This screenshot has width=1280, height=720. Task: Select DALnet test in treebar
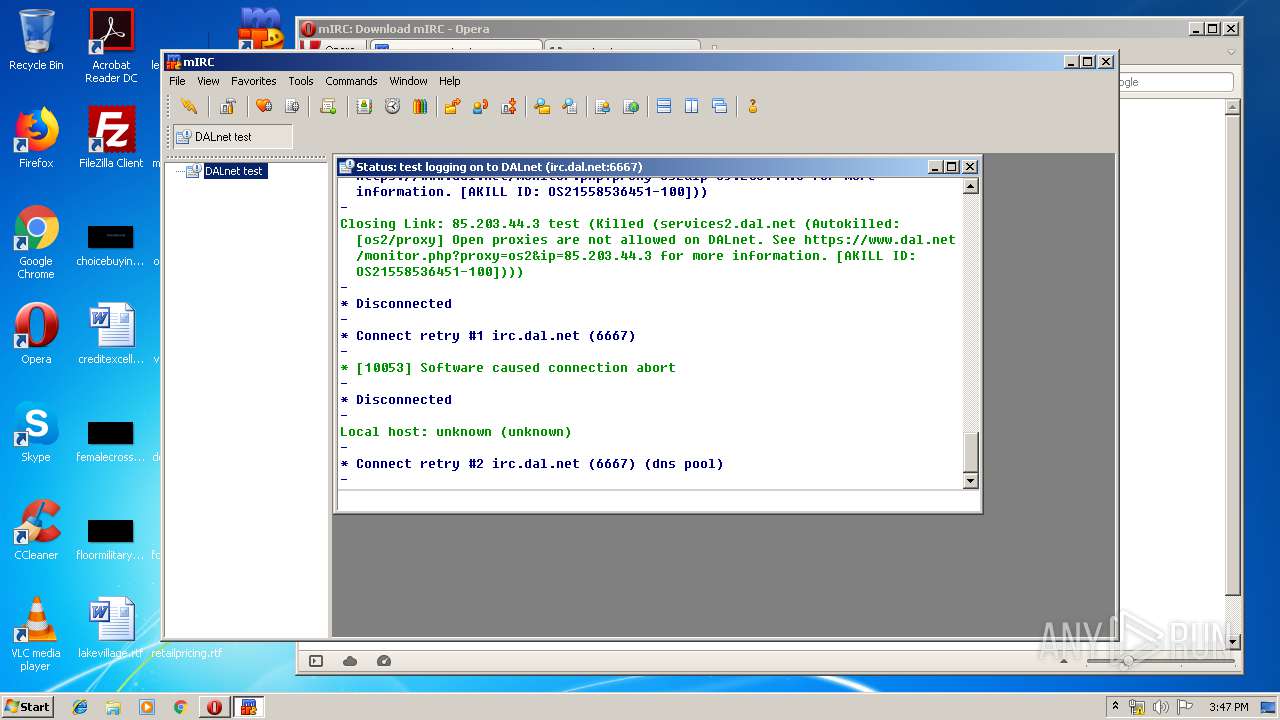coord(234,171)
